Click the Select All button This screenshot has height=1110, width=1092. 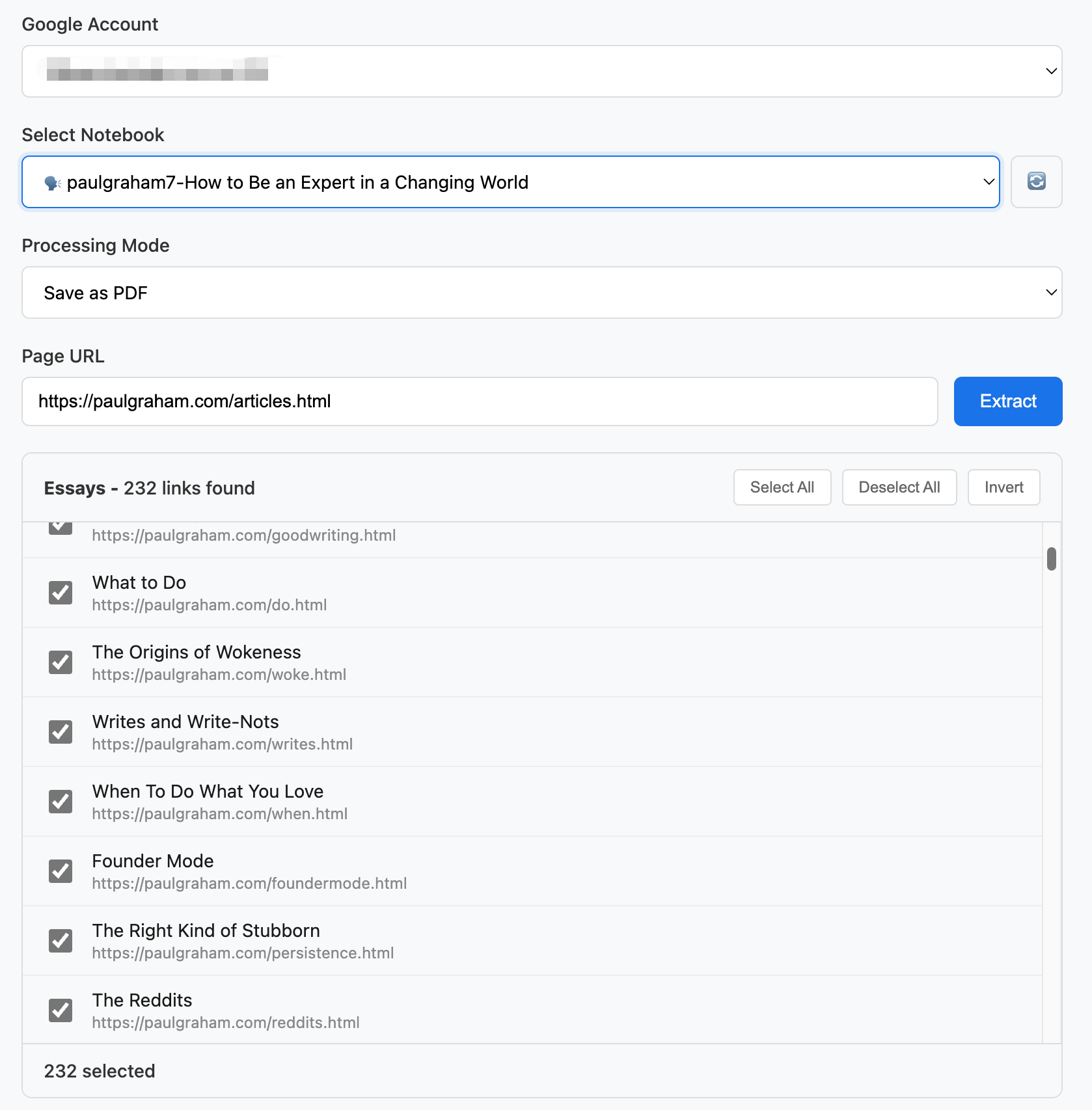782,487
